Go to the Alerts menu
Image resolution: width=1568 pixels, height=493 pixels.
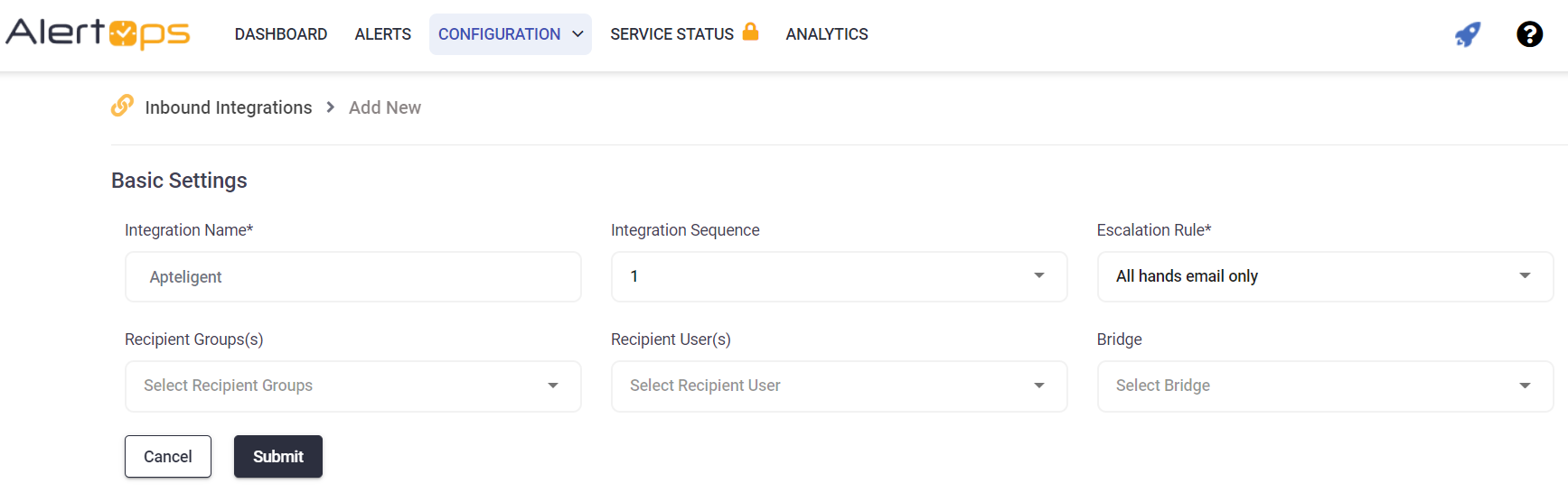[x=383, y=34]
